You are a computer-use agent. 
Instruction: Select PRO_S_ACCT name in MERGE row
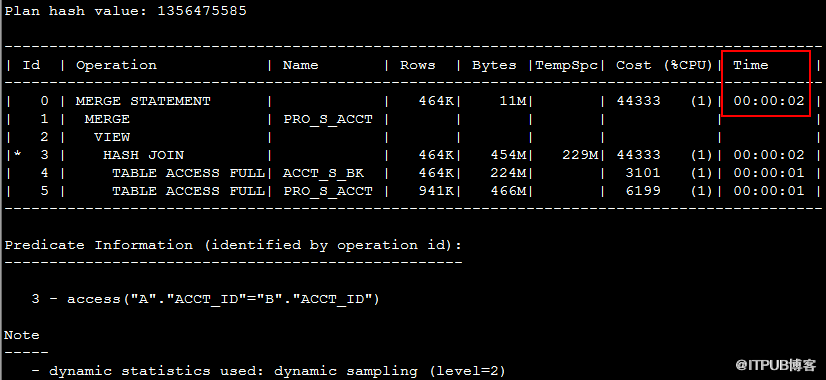pos(328,119)
